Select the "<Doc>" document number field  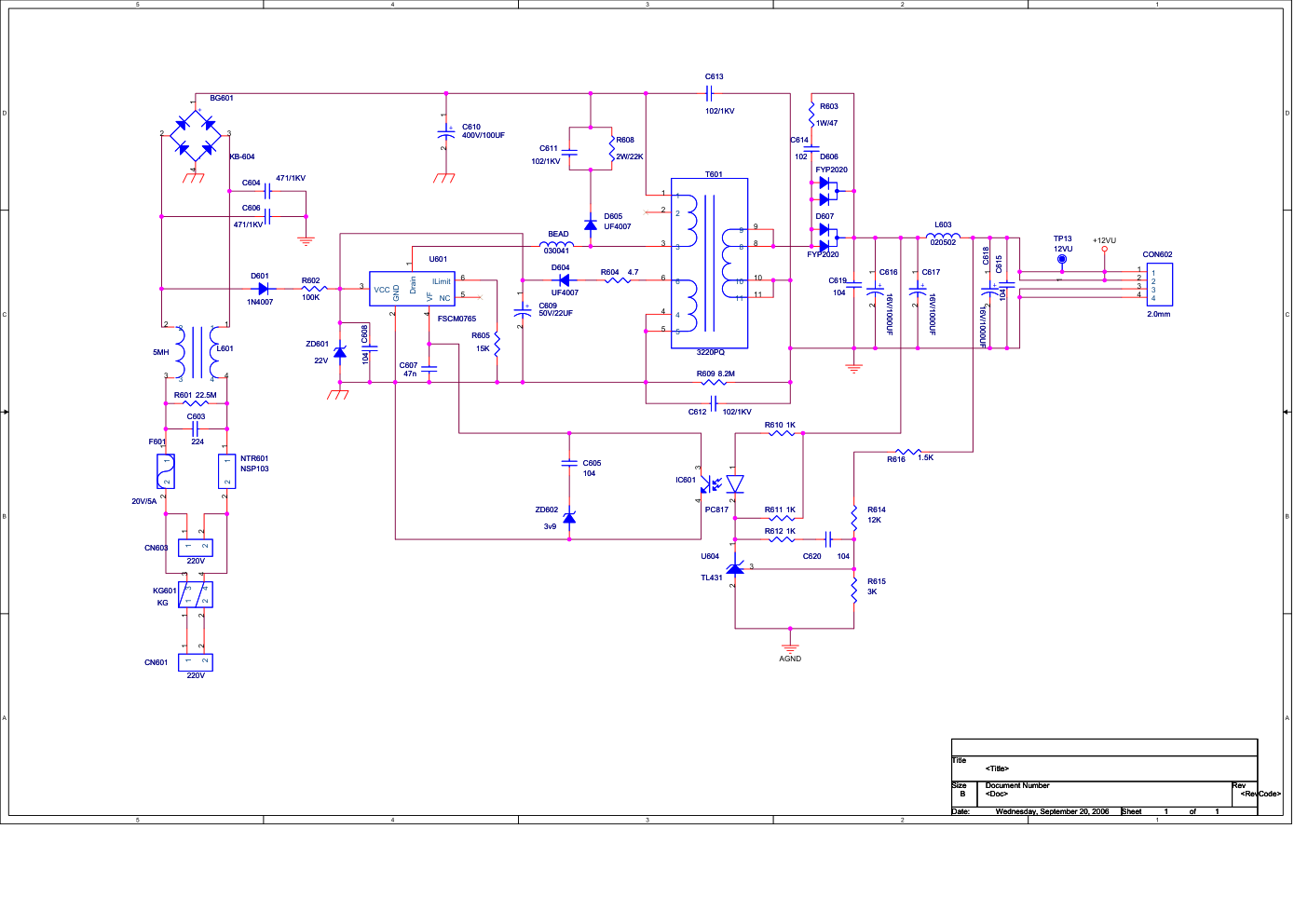click(x=997, y=794)
